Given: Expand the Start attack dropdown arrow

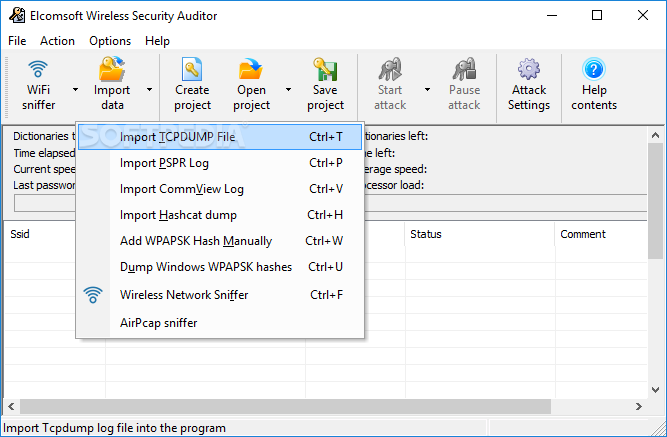Looking at the screenshot, I should coord(428,89).
